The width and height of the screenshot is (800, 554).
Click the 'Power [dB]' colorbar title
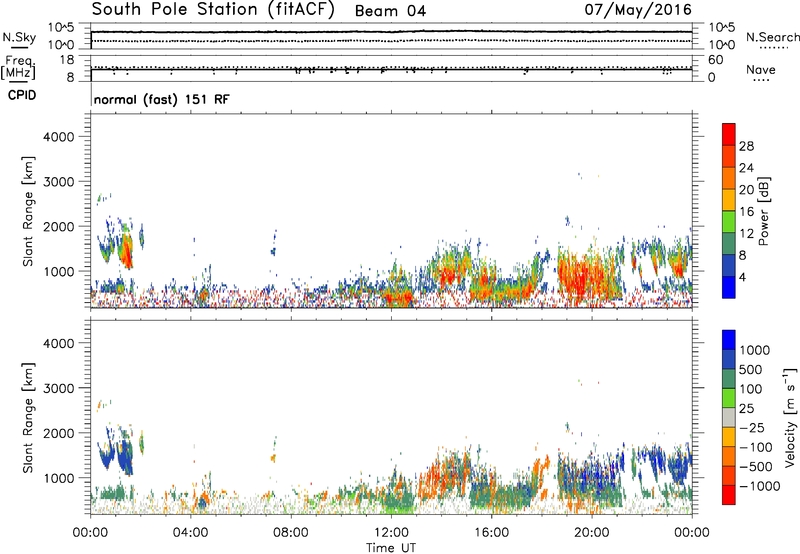(x=763, y=211)
